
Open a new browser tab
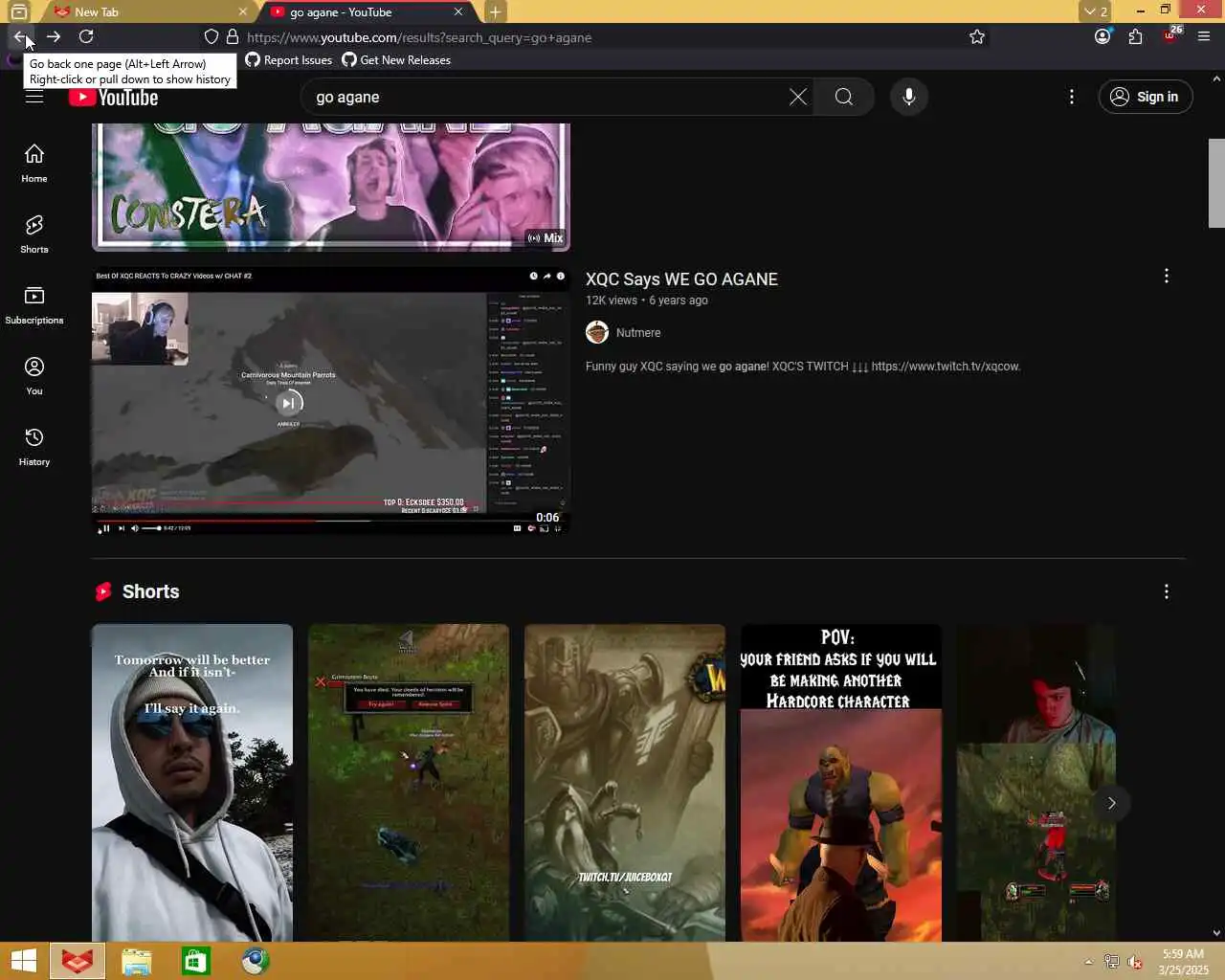[495, 11]
